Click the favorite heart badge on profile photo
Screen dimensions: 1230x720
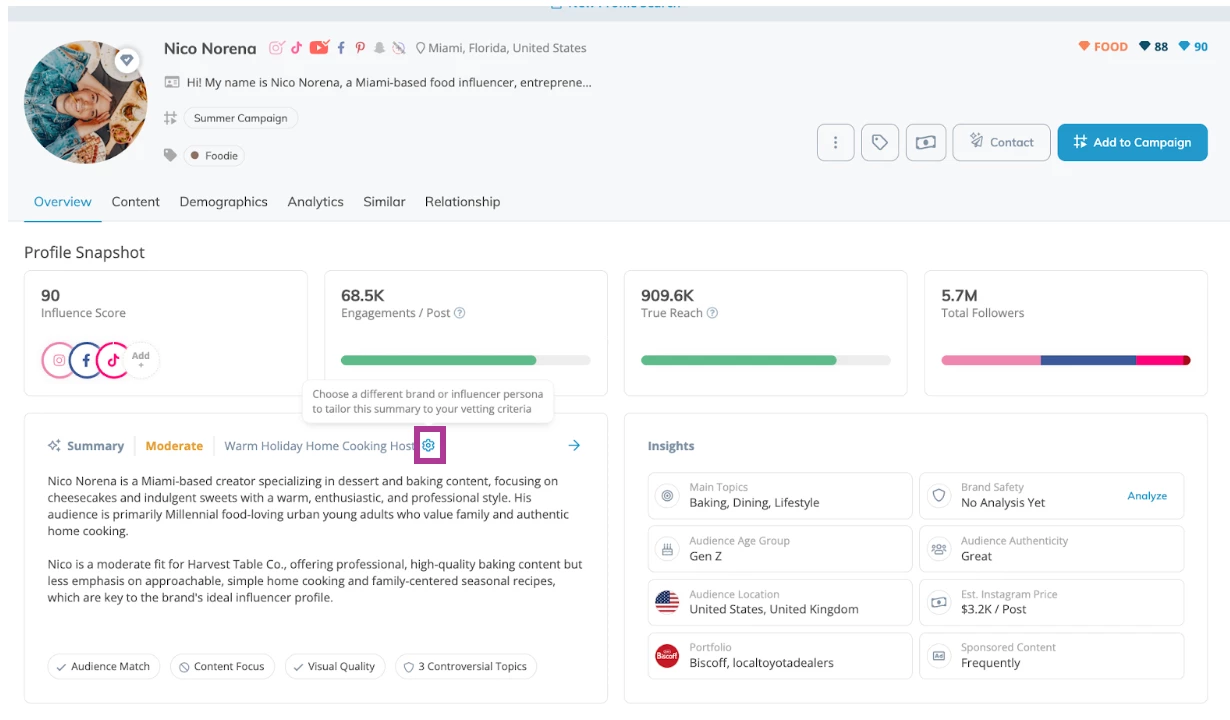[x=126, y=61]
